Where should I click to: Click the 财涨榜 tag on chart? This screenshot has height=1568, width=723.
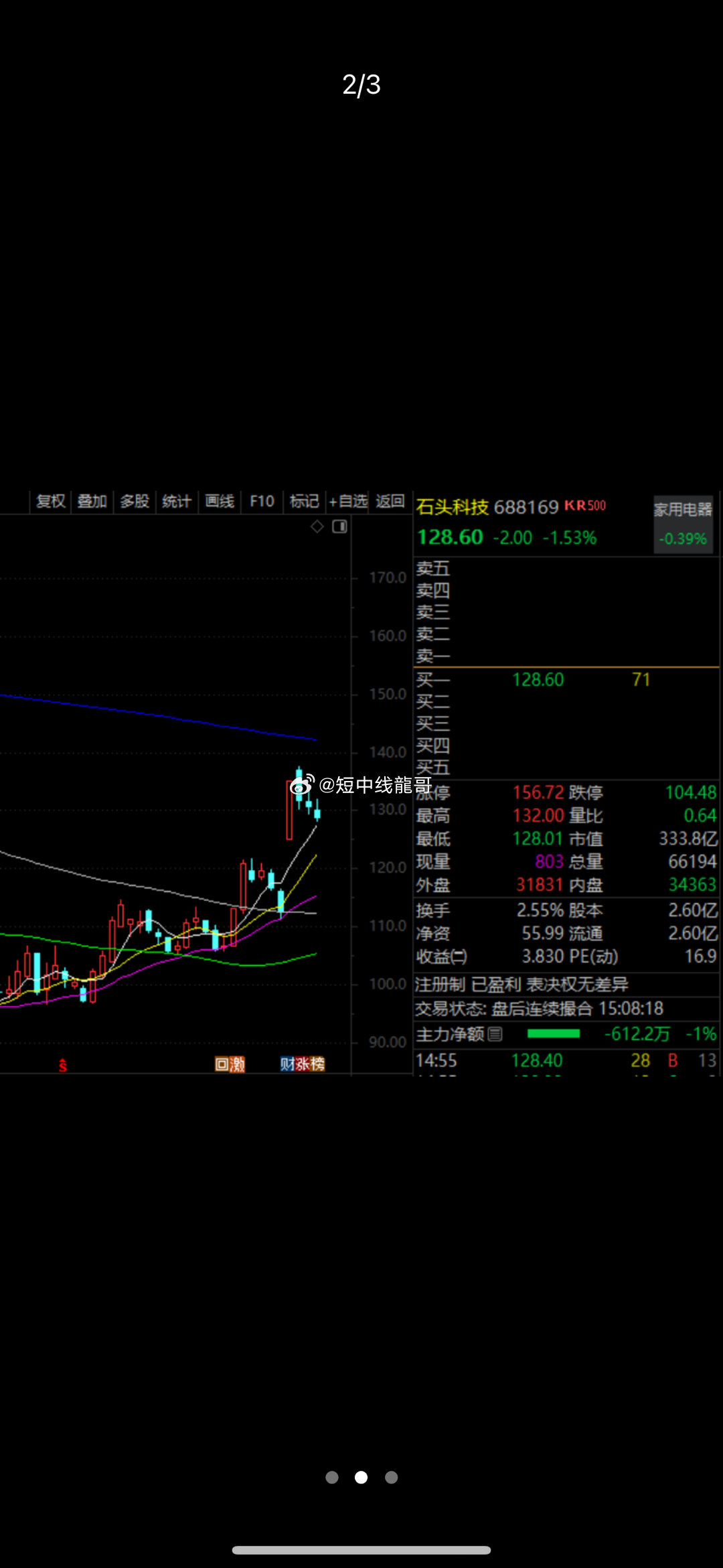point(303,1064)
